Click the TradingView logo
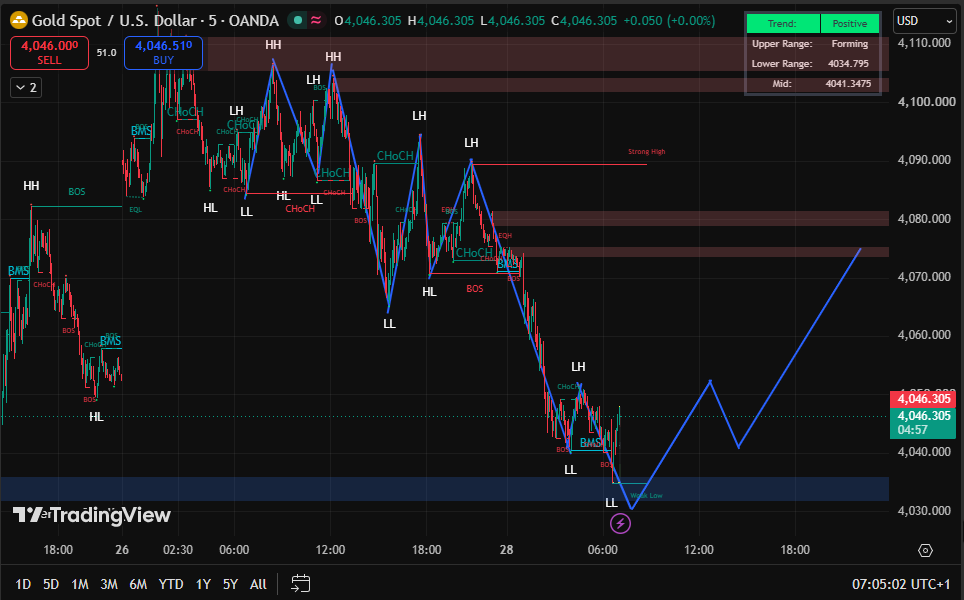 (x=92, y=515)
